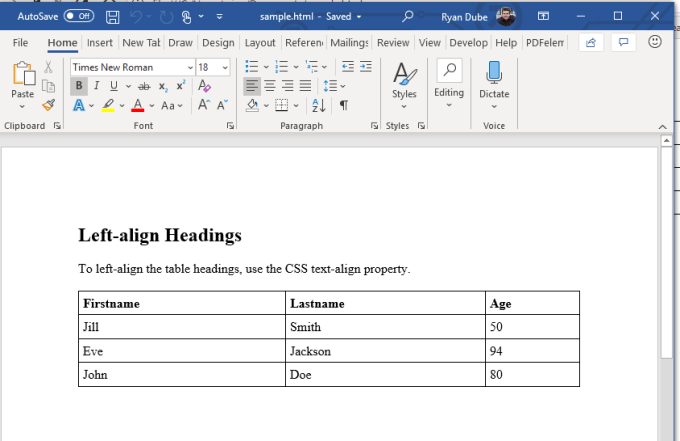This screenshot has width=680, height=441.
Task: Click Increase Indent icon
Action: (x=366, y=66)
